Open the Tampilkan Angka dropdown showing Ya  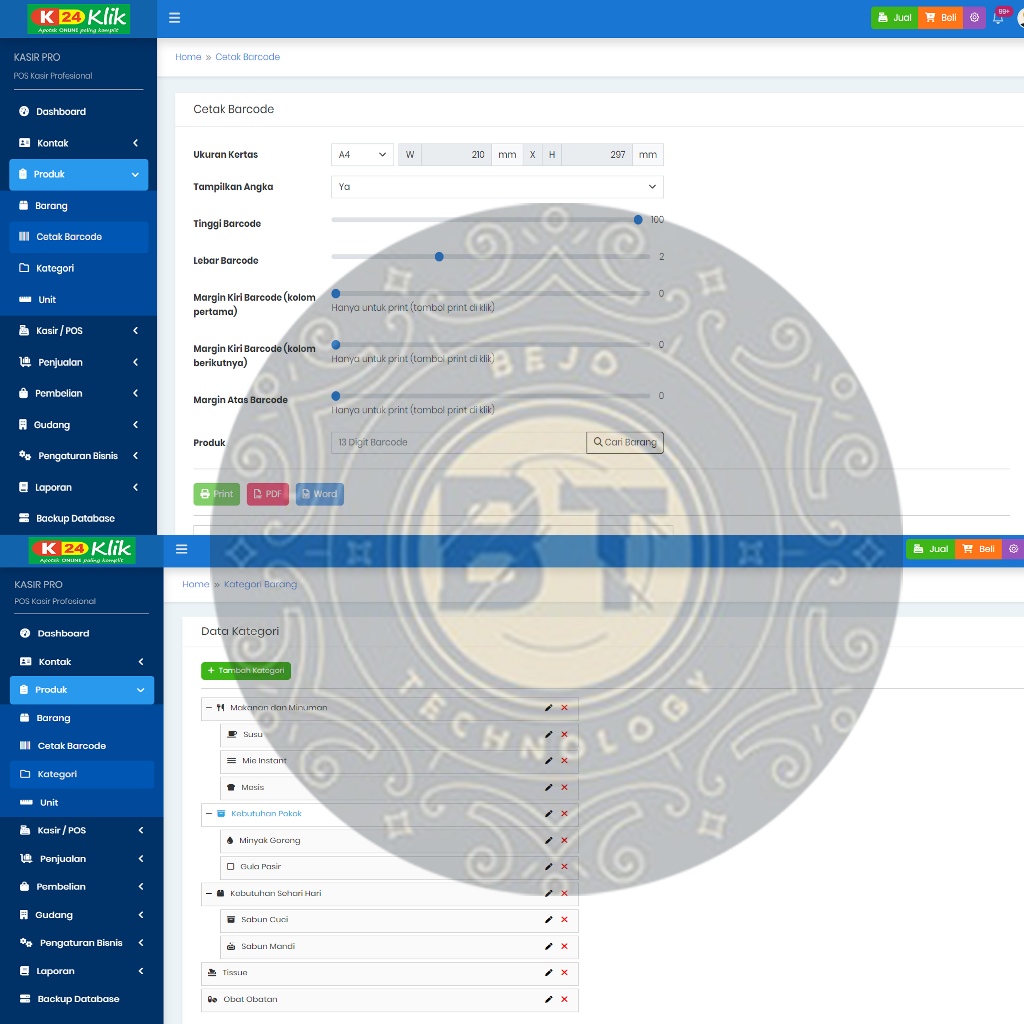(x=497, y=187)
